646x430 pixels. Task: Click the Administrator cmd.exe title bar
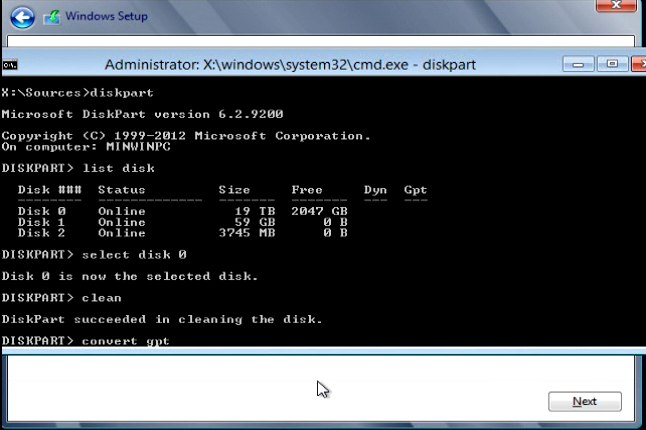[290, 64]
